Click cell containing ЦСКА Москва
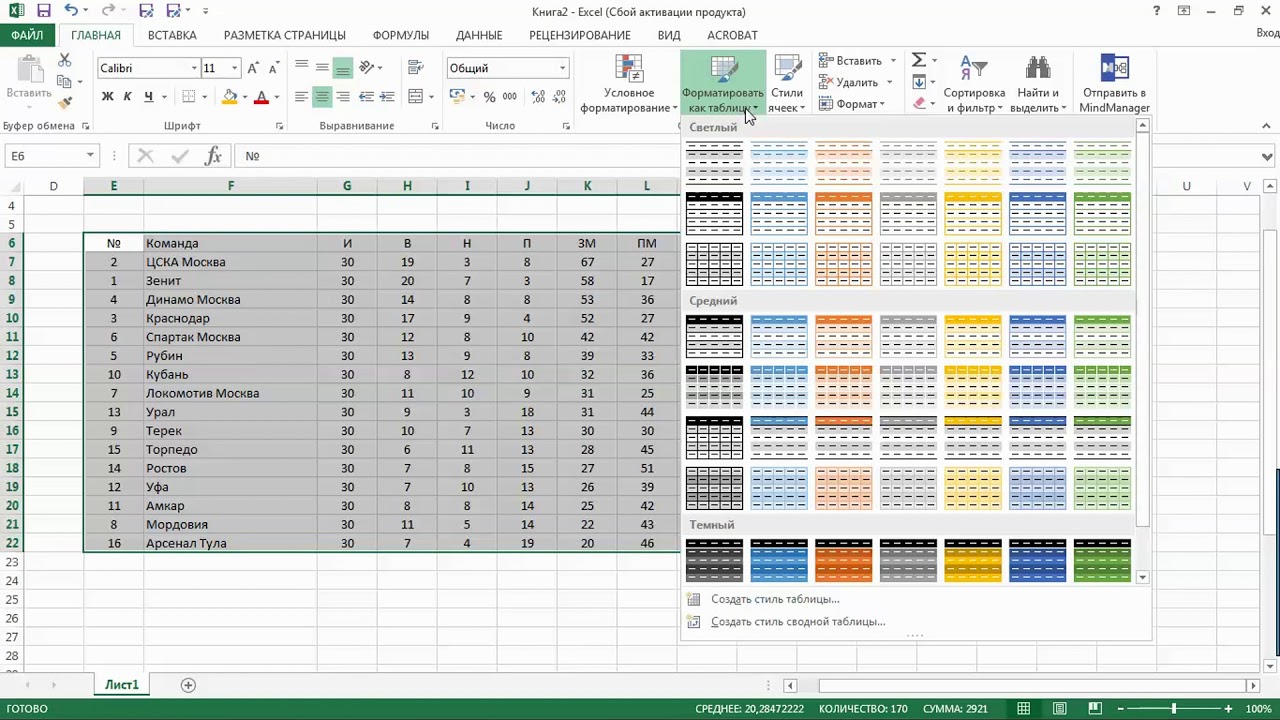 (230, 262)
